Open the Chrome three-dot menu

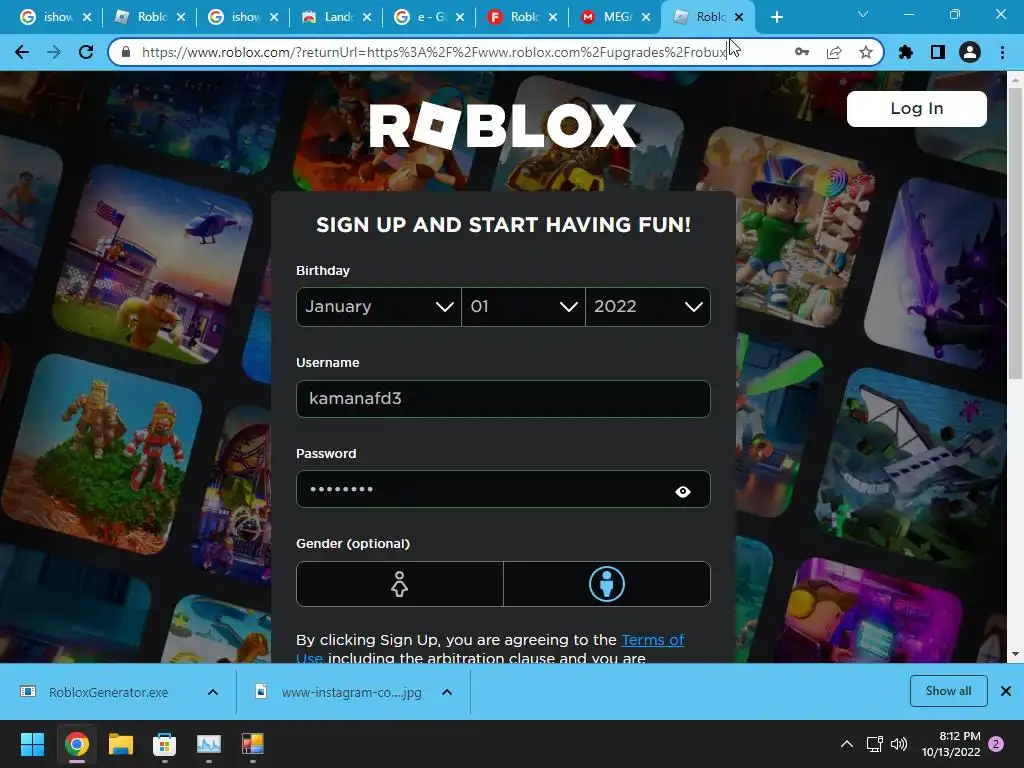tap(1002, 52)
